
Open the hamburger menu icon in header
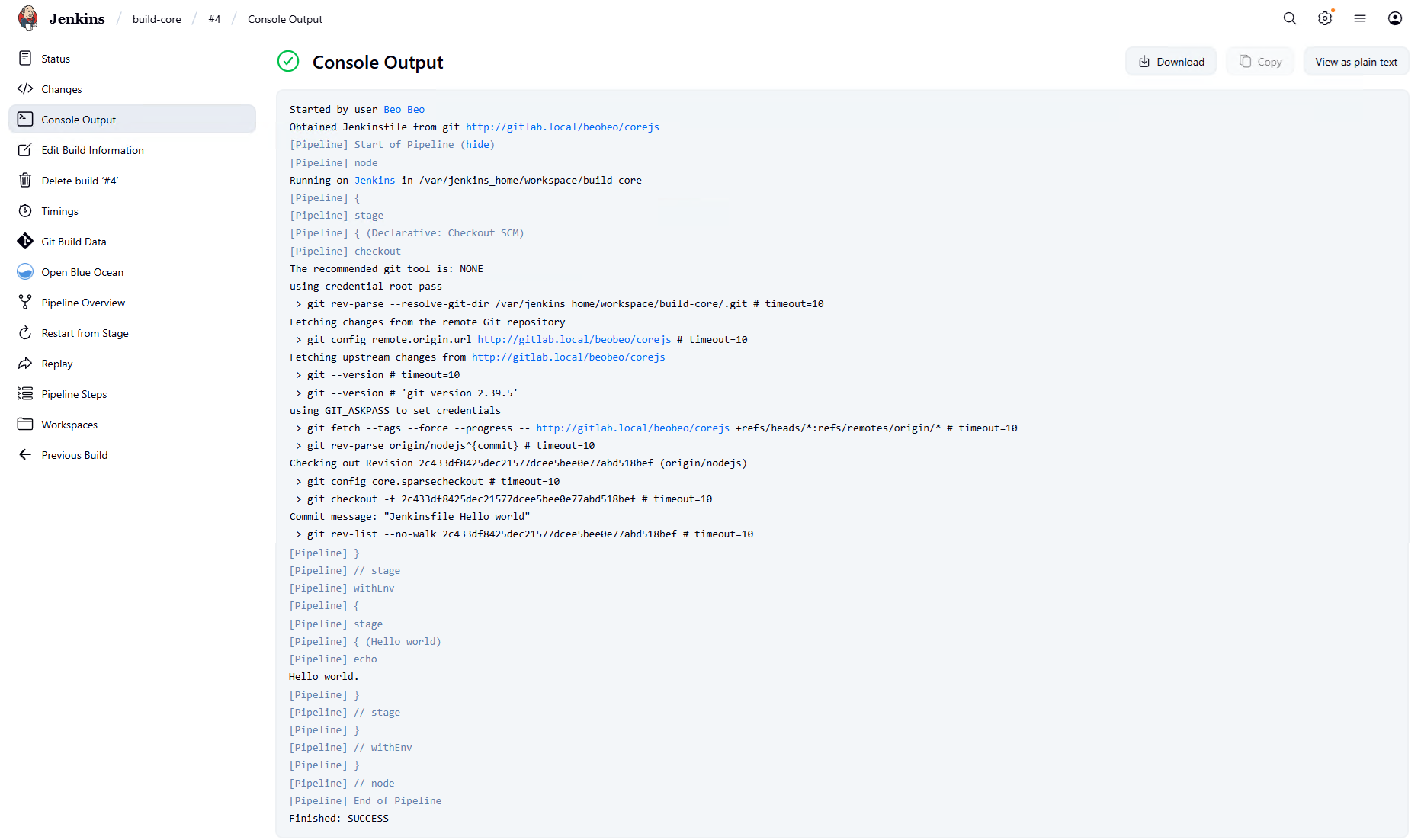click(x=1360, y=18)
